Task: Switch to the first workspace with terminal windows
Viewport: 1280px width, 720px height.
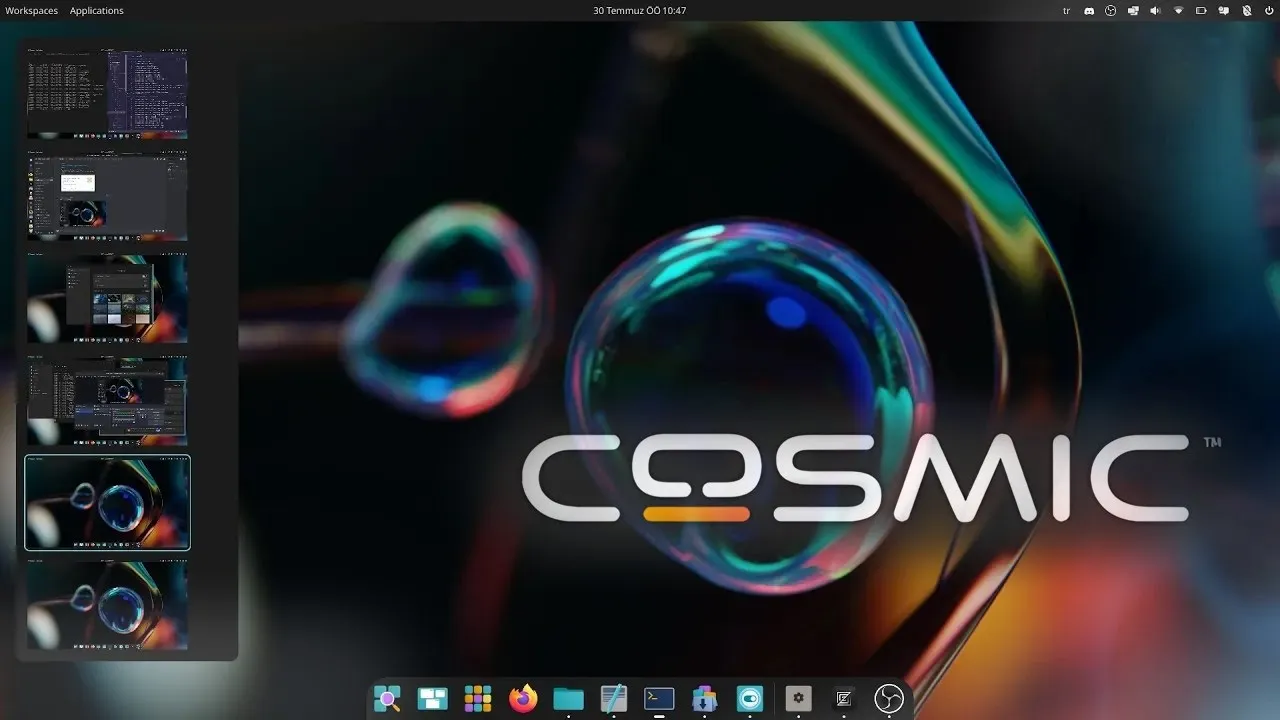Action: coord(107,93)
